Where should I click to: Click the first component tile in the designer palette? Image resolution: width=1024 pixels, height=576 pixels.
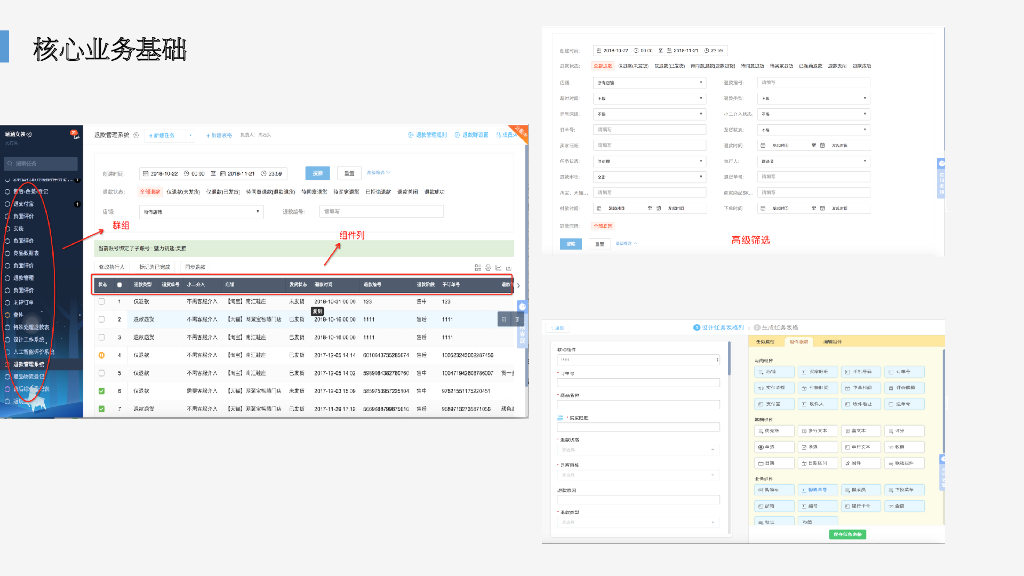[775, 371]
